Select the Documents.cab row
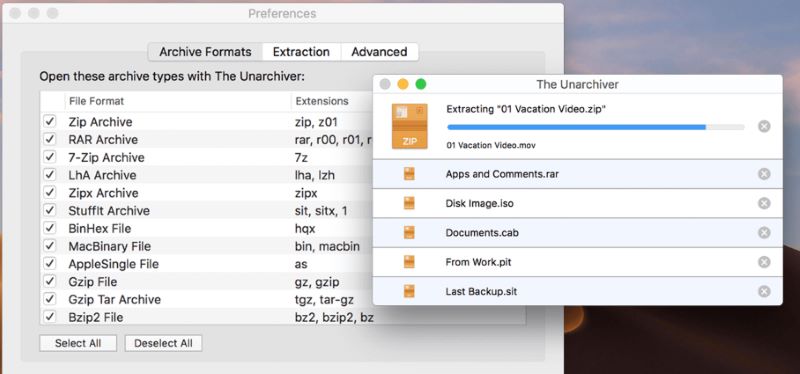This screenshot has height=374, width=800. tap(578, 233)
